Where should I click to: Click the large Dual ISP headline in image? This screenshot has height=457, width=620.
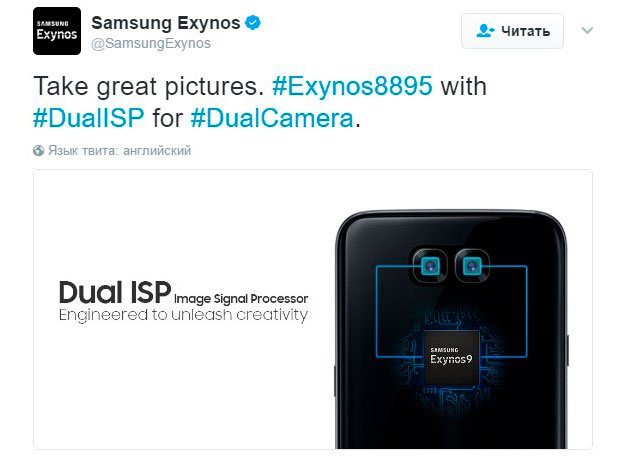(x=115, y=292)
